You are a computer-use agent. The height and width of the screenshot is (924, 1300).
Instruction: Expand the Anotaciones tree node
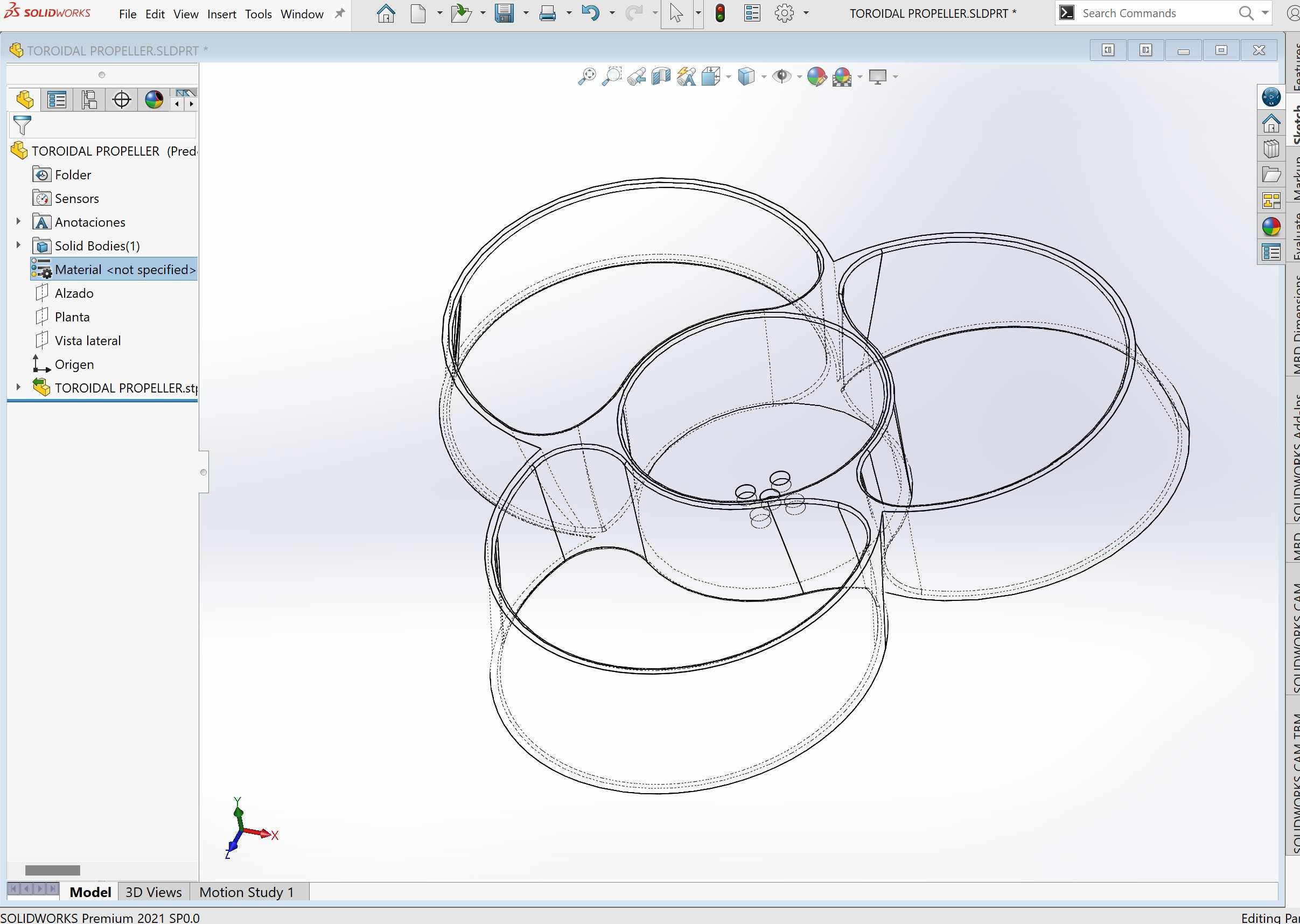pos(18,221)
